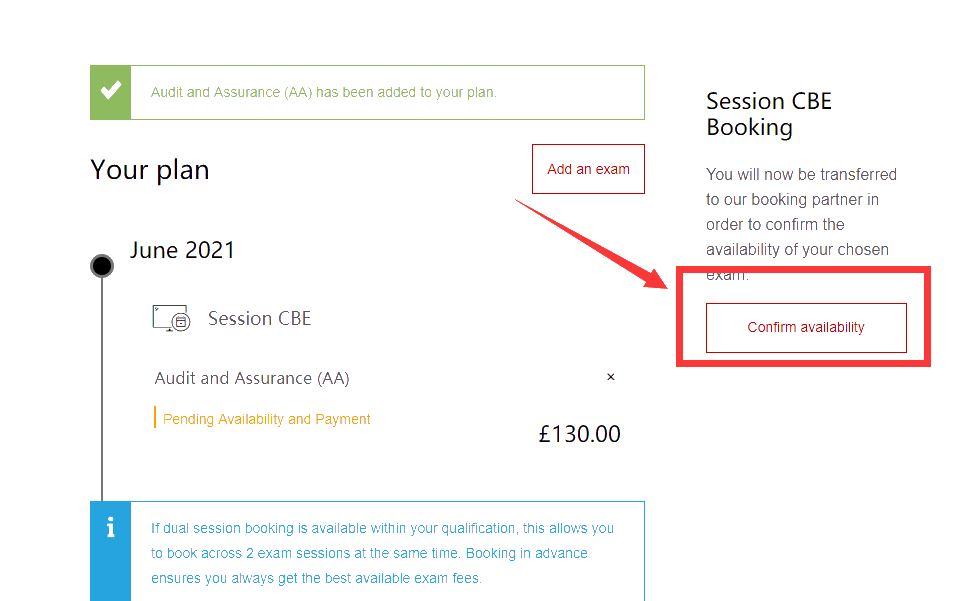Remove Audit and Assurance exam with ×

click(x=611, y=377)
